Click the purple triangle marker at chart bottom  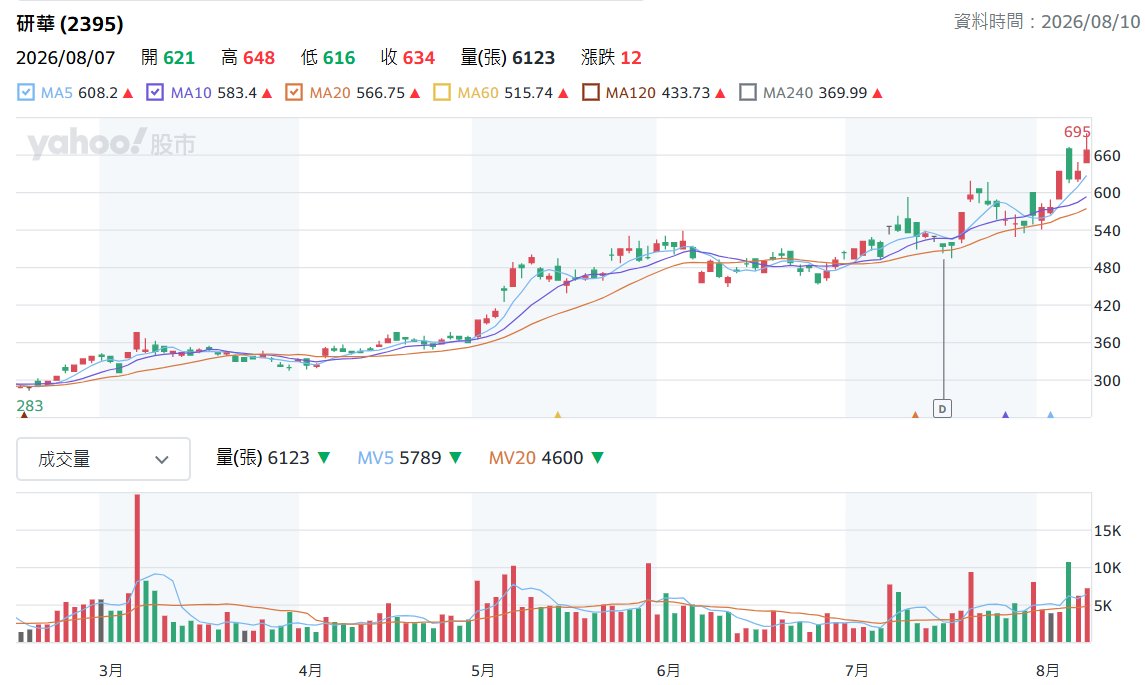pyautogui.click(x=1006, y=415)
